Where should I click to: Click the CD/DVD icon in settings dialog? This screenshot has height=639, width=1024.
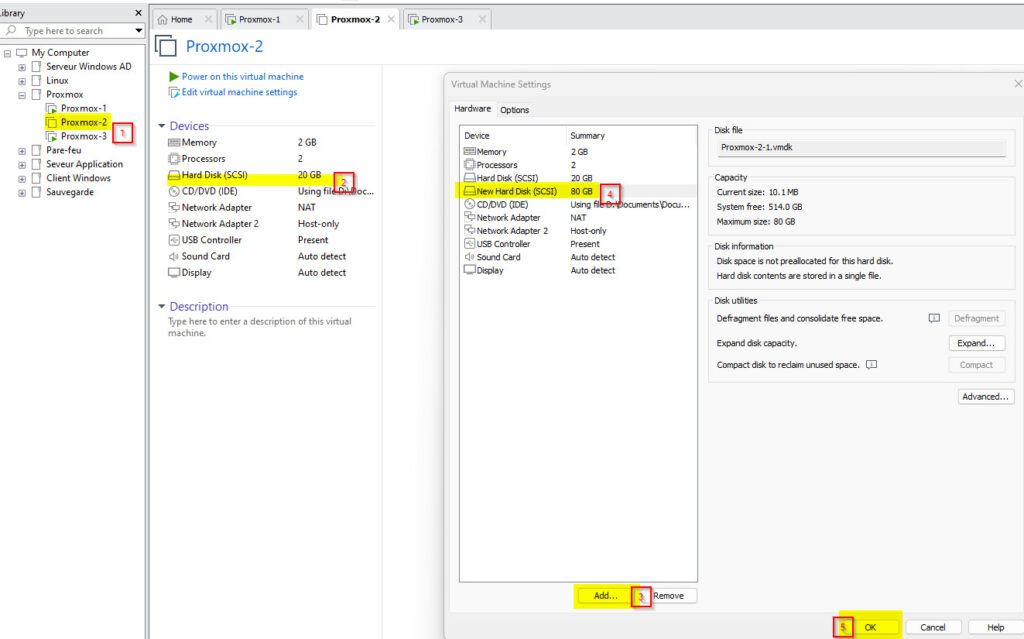point(470,205)
